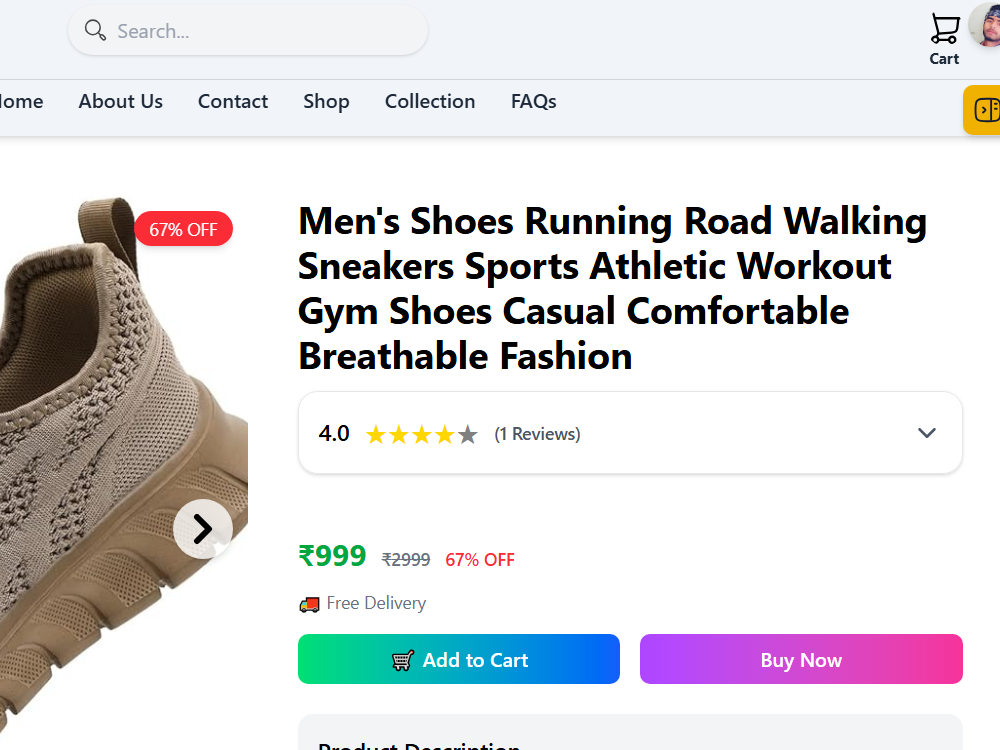Open the user profile avatar
The width and height of the screenshot is (1000, 750).
[985, 26]
